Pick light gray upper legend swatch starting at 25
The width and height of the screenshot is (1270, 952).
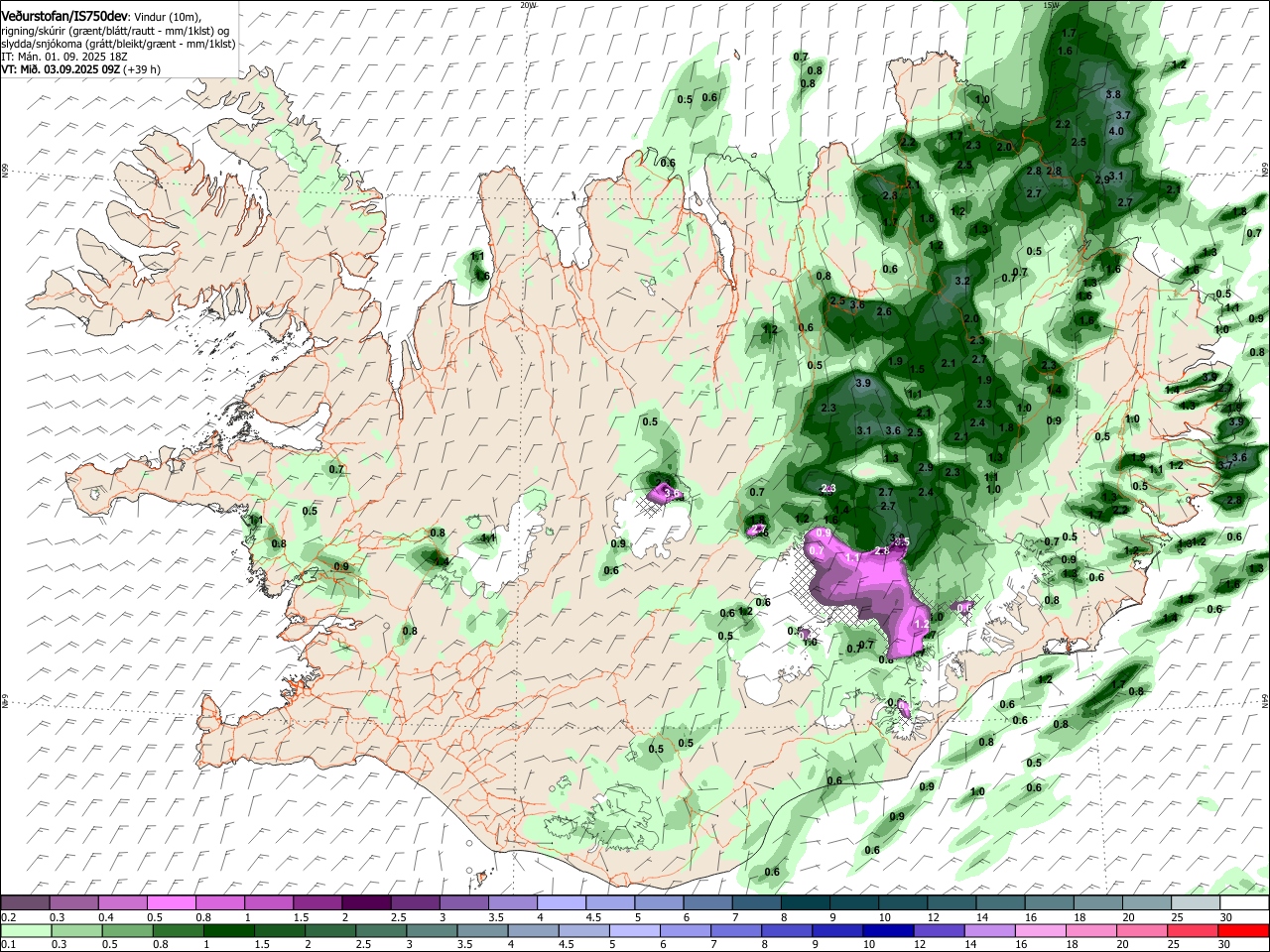click(x=1195, y=902)
